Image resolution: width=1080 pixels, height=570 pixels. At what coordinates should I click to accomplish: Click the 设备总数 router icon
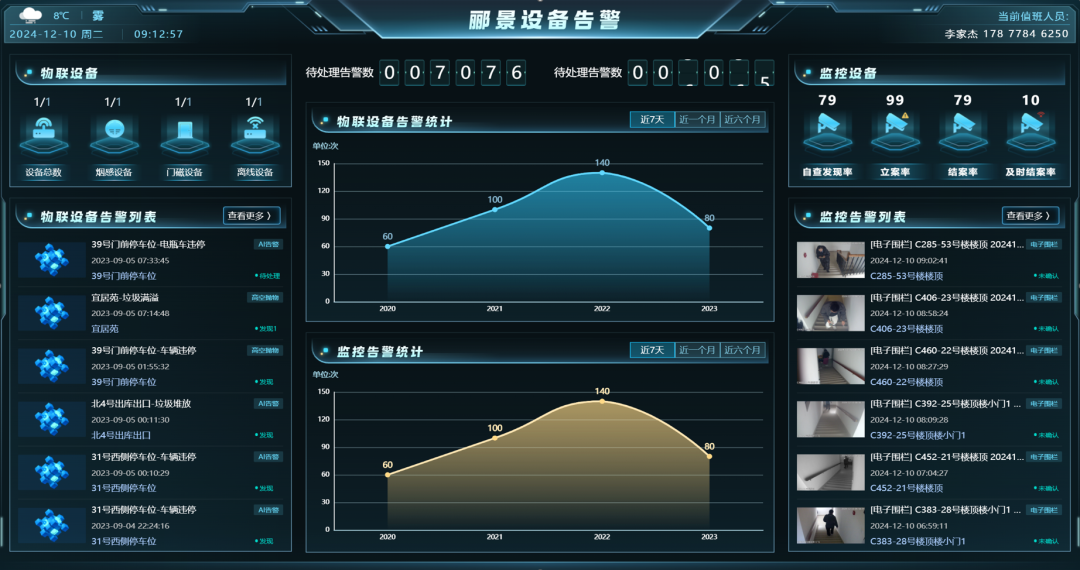point(43,131)
